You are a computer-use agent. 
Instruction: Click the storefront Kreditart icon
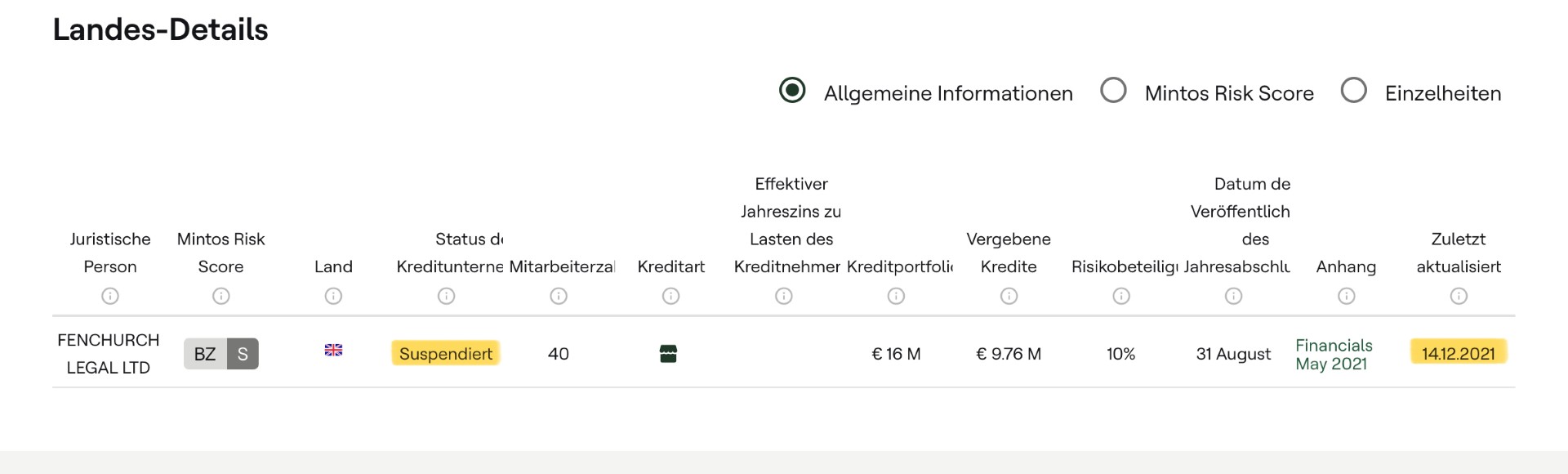pyautogui.click(x=668, y=354)
